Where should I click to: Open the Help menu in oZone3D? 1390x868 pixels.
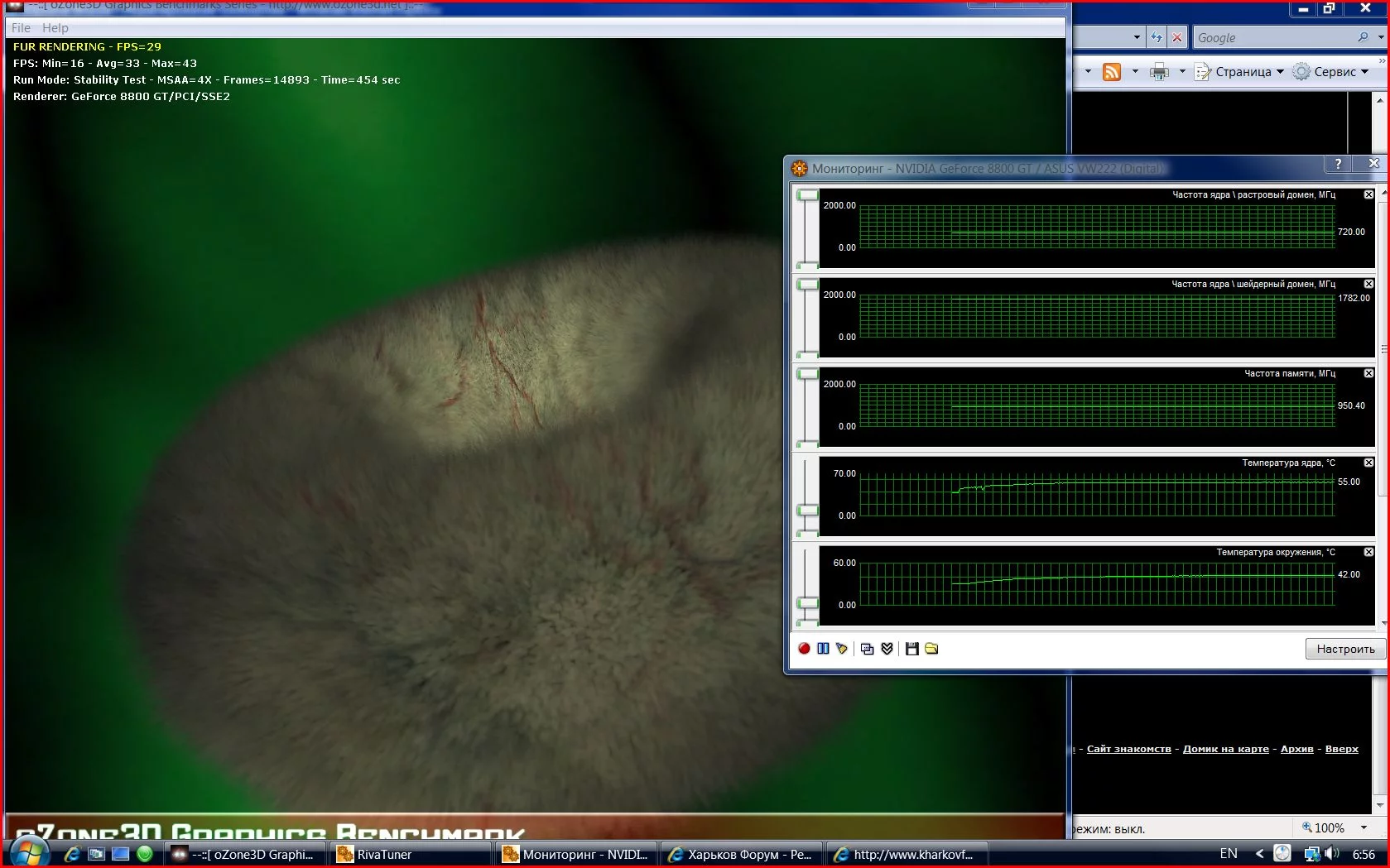click(55, 27)
